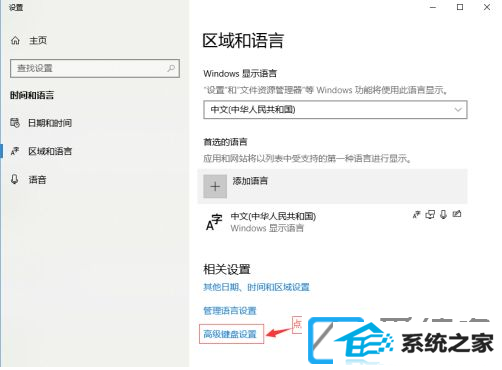Image resolution: width=502 pixels, height=370 pixels.
Task: Close the 设置 window
Action: pyautogui.click(x=487, y=7)
